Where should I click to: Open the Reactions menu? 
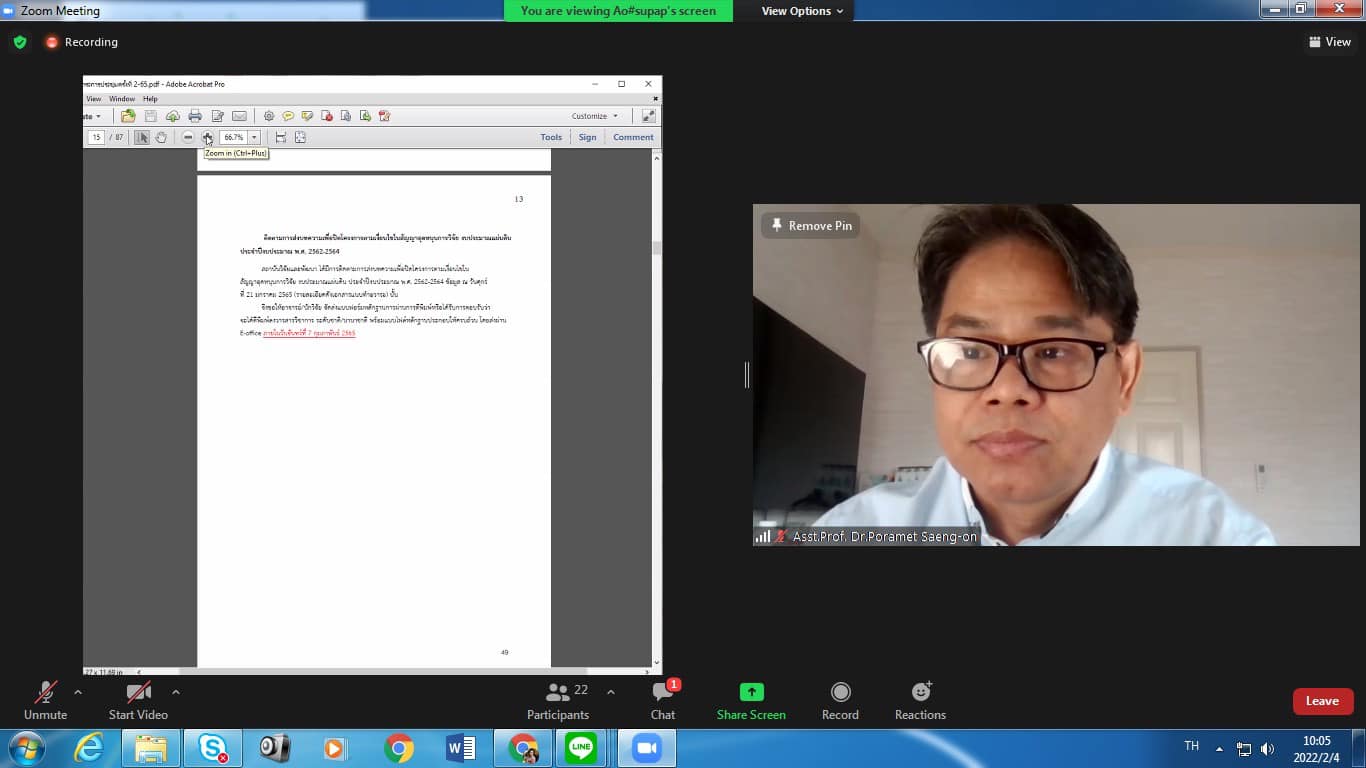(x=920, y=693)
